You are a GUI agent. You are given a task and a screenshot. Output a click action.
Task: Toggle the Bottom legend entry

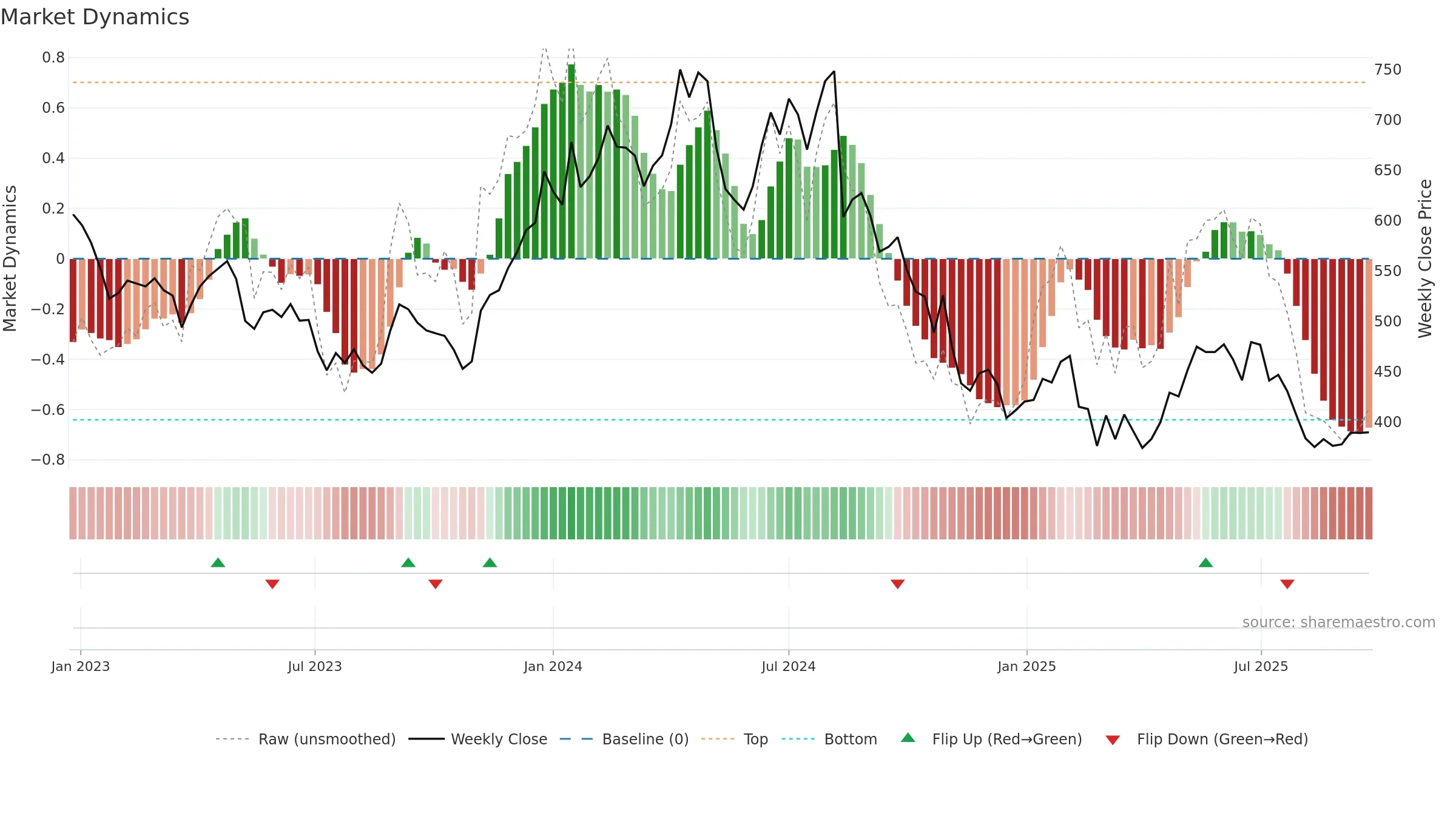tap(829, 739)
